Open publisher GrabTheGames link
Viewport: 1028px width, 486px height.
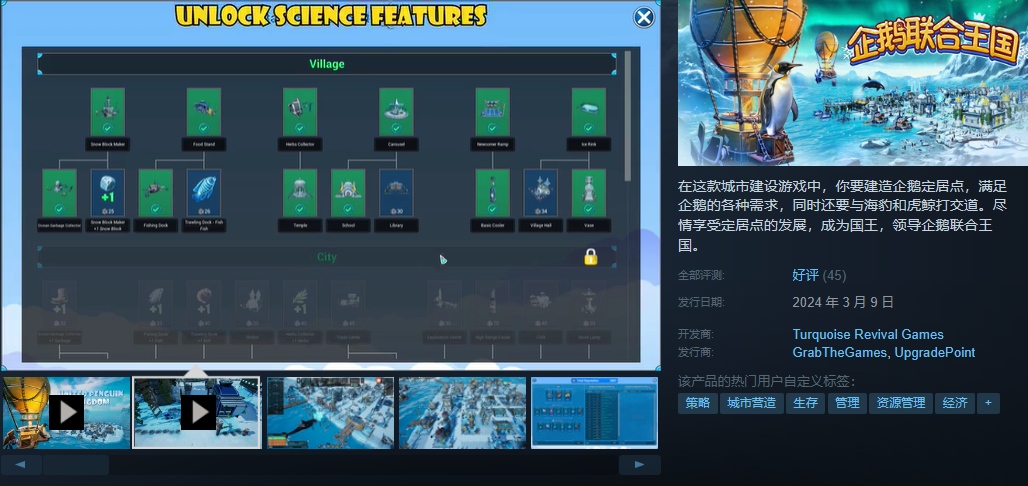click(840, 352)
